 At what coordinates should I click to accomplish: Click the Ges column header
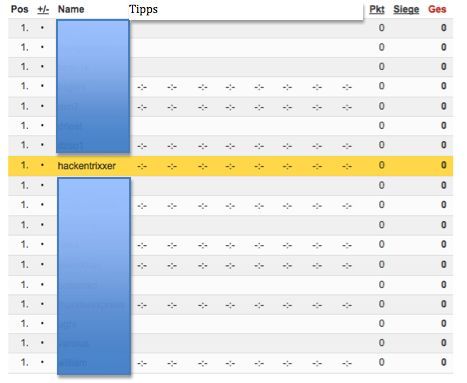coord(437,9)
